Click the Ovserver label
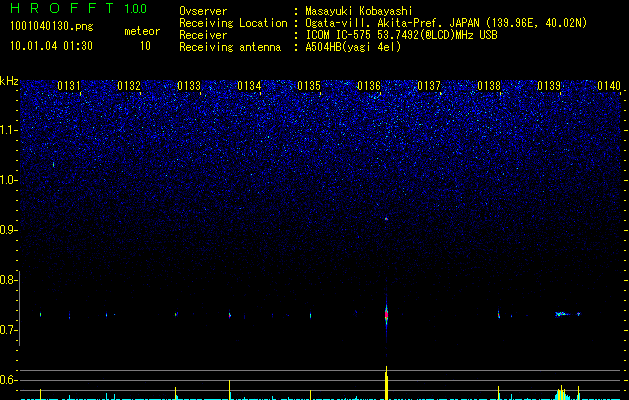Viewport: 629px width, 400px height. click(x=203, y=11)
